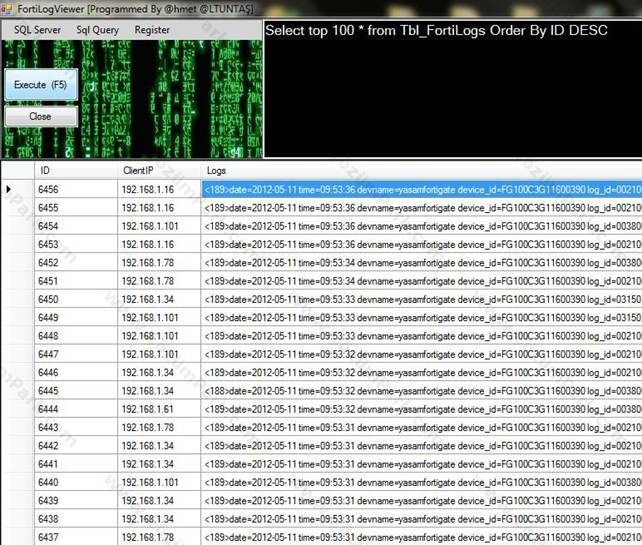Screen dimensions: 642x545
Task: Select the ID cell 6440
Action: pyautogui.click(x=76, y=482)
